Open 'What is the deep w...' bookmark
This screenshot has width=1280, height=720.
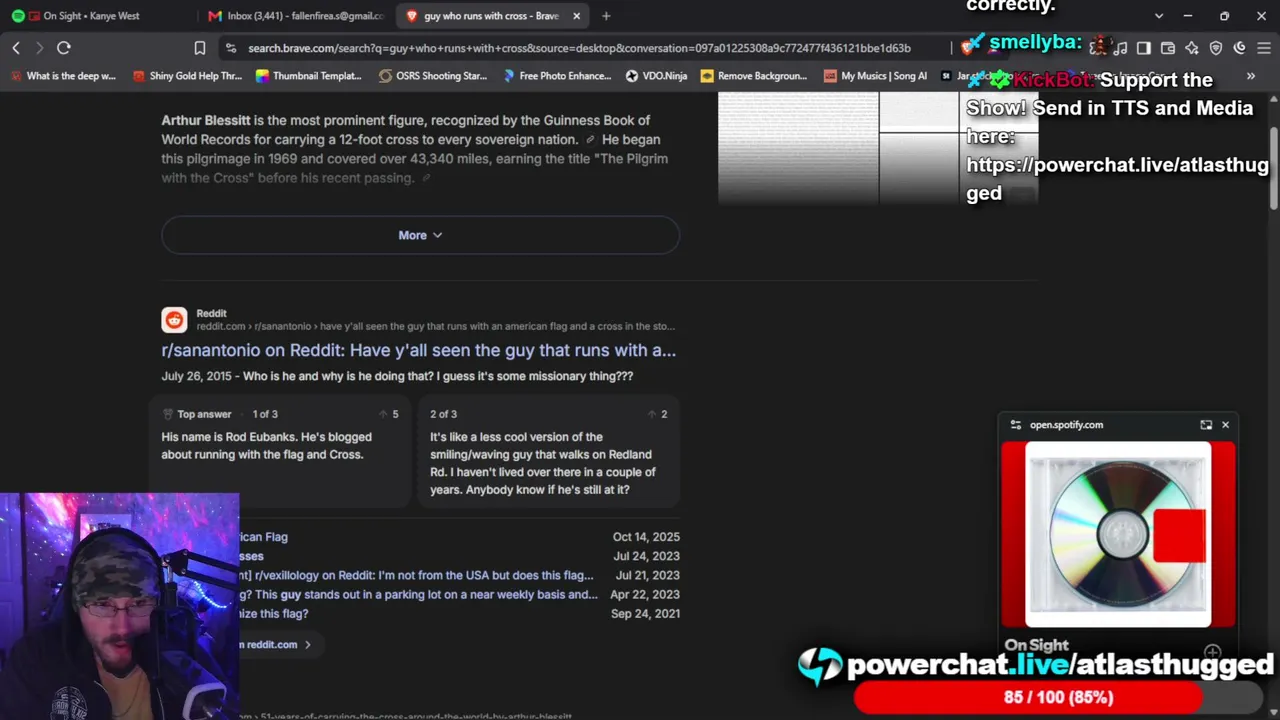tap(63, 76)
